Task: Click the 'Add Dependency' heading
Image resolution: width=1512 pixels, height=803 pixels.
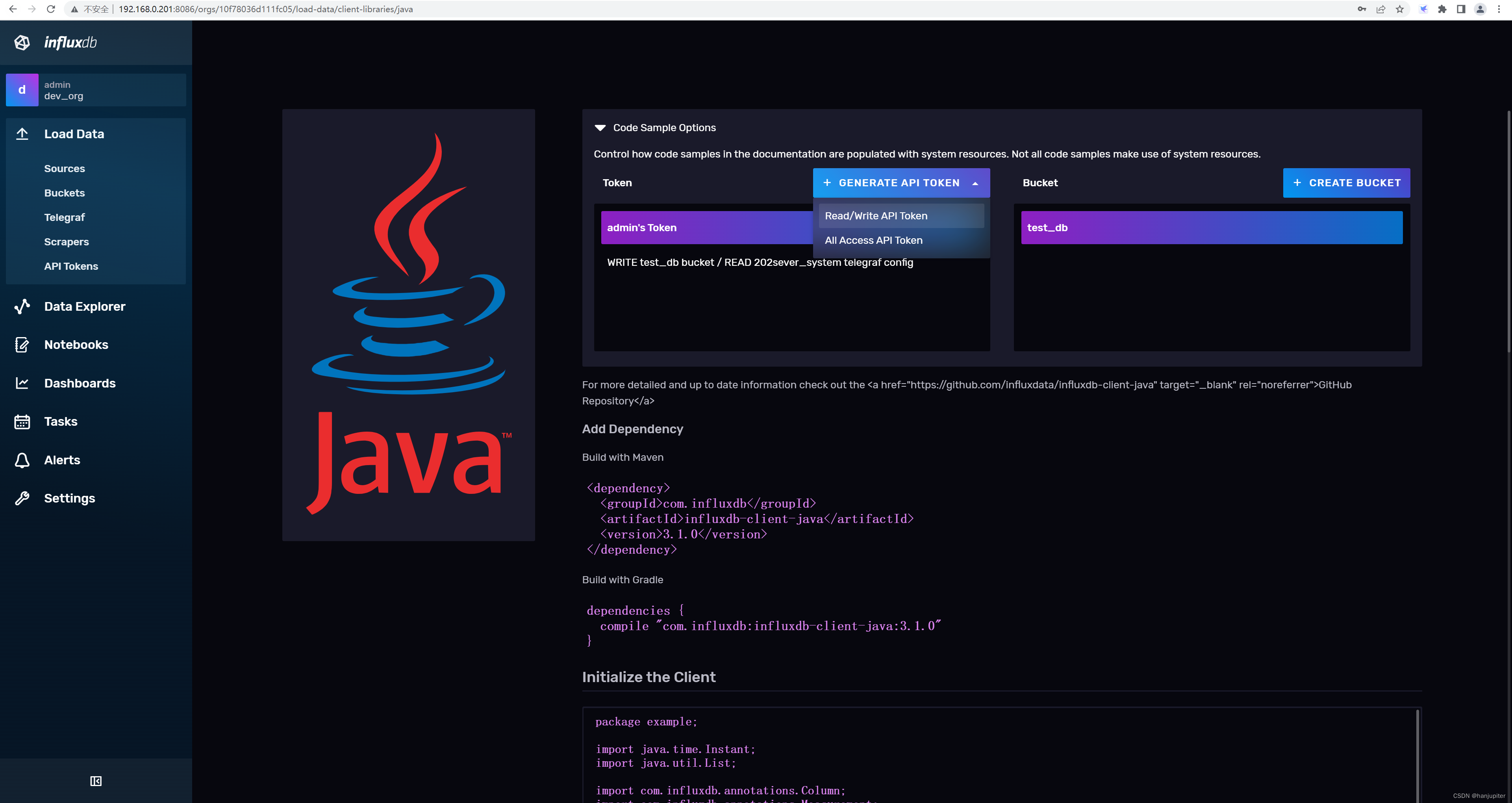Action: pyautogui.click(x=633, y=429)
